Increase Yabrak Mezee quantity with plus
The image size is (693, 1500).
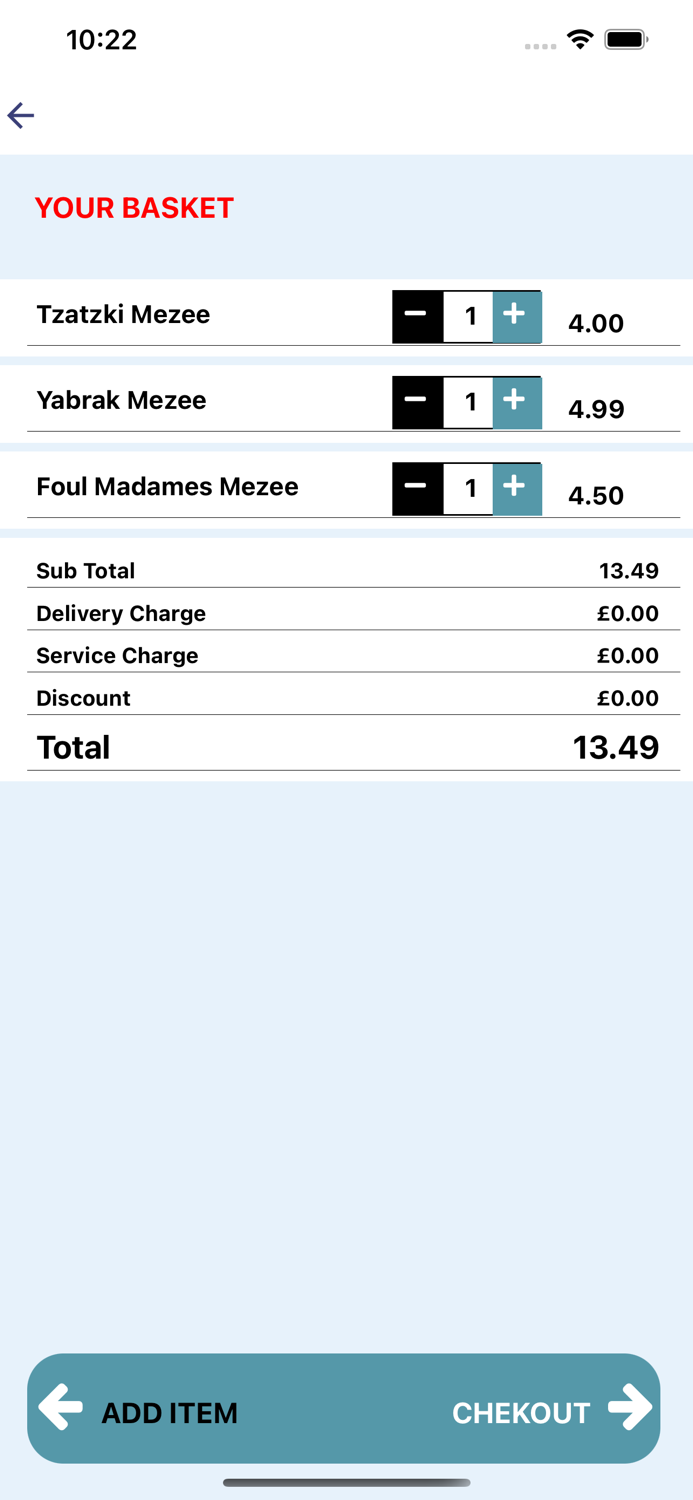coord(516,402)
